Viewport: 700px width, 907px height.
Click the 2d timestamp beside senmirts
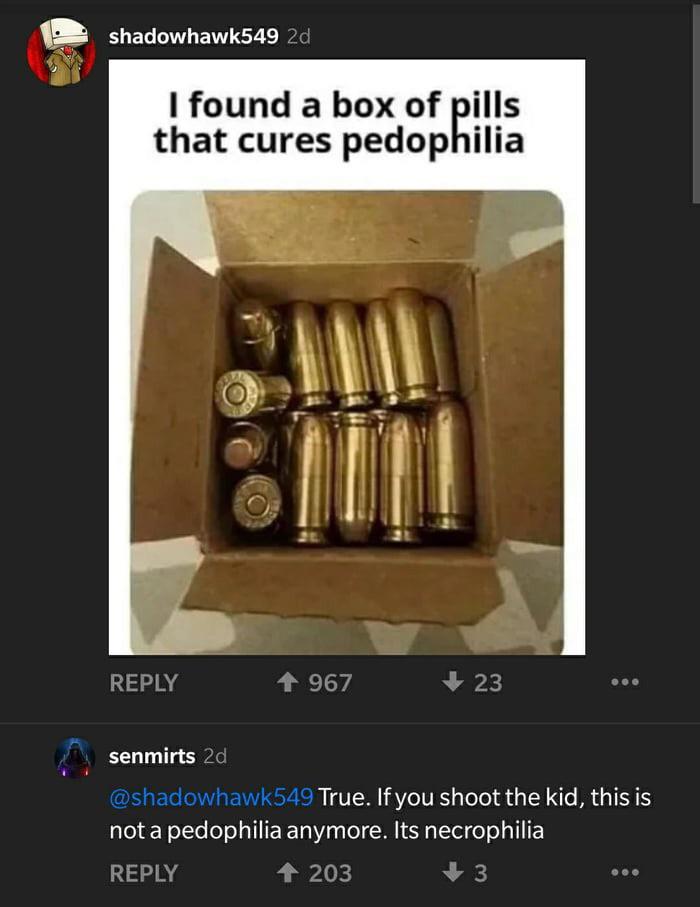coord(215,755)
